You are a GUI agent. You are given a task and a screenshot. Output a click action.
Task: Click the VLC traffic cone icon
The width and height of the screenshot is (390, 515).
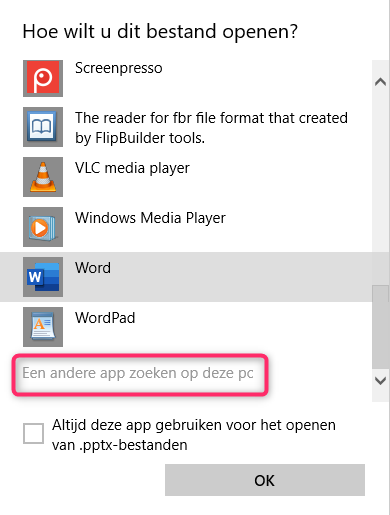pyautogui.click(x=43, y=177)
